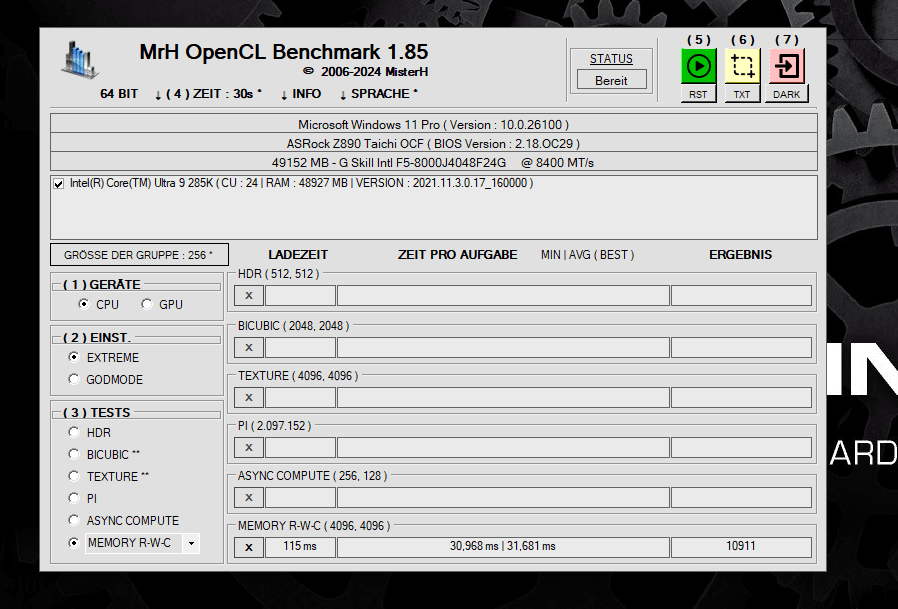Select the CPU device radio button
This screenshot has height=609, width=898.
pos(84,304)
